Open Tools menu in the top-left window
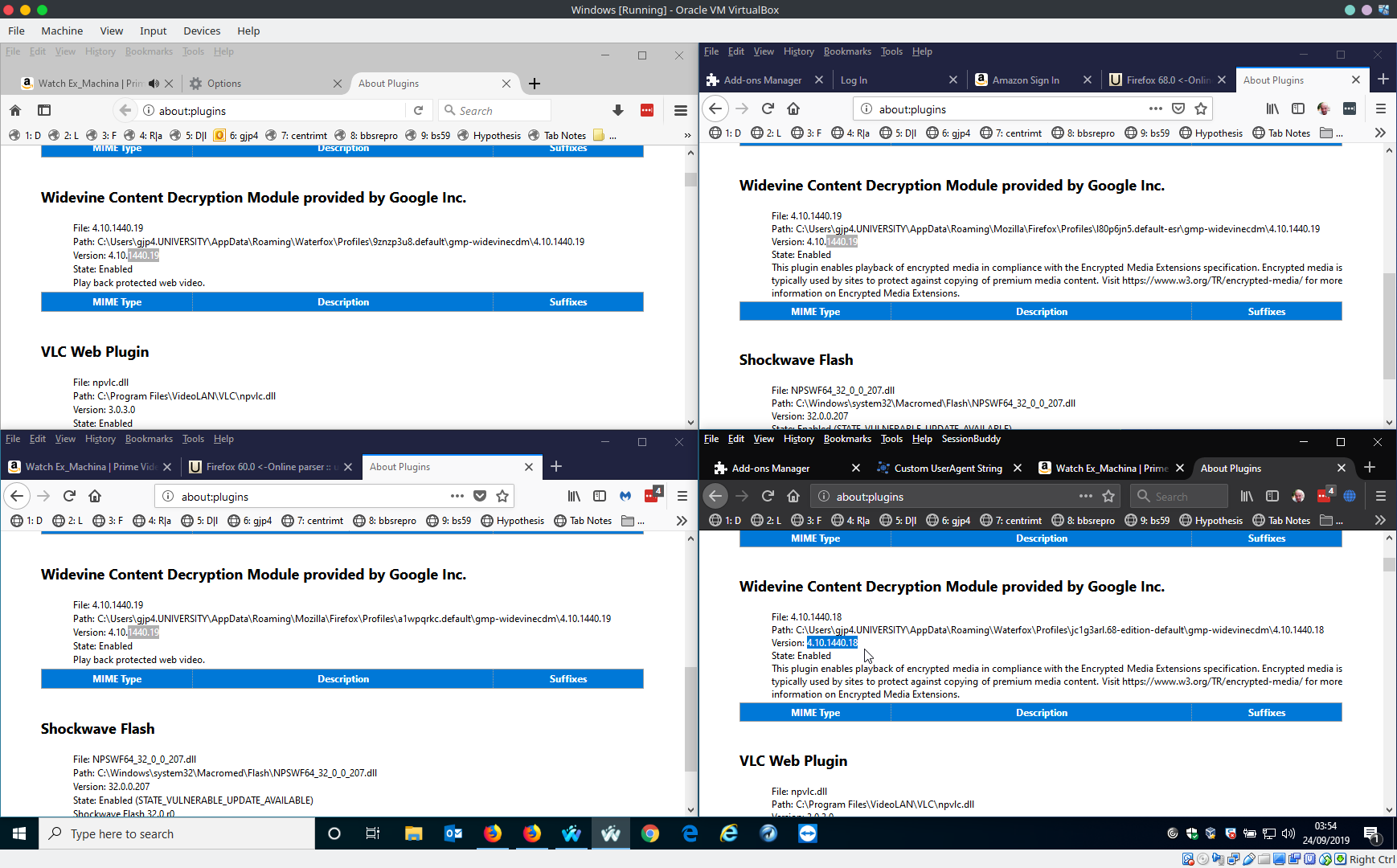 193,51
